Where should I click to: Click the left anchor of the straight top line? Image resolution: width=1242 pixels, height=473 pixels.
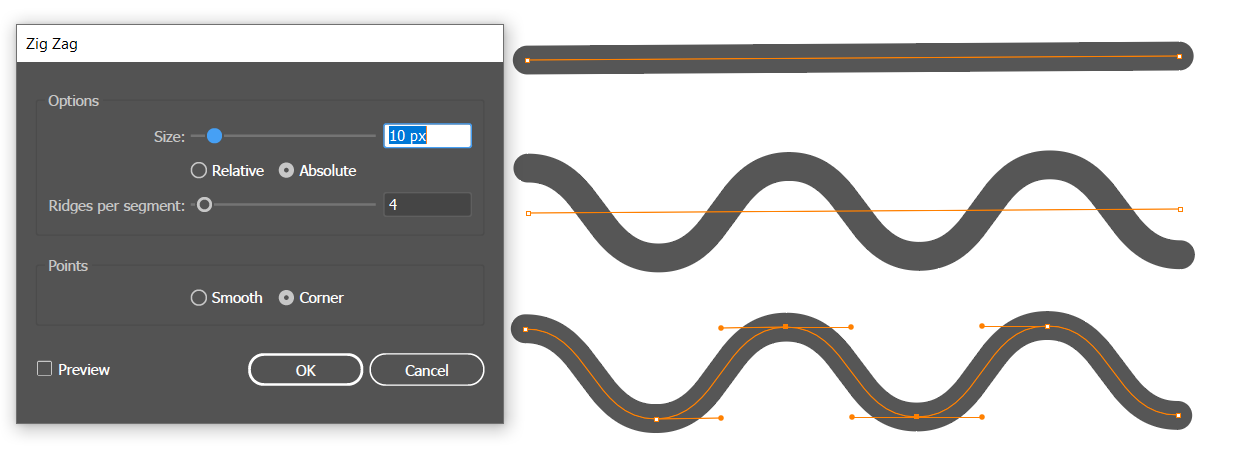coord(528,61)
